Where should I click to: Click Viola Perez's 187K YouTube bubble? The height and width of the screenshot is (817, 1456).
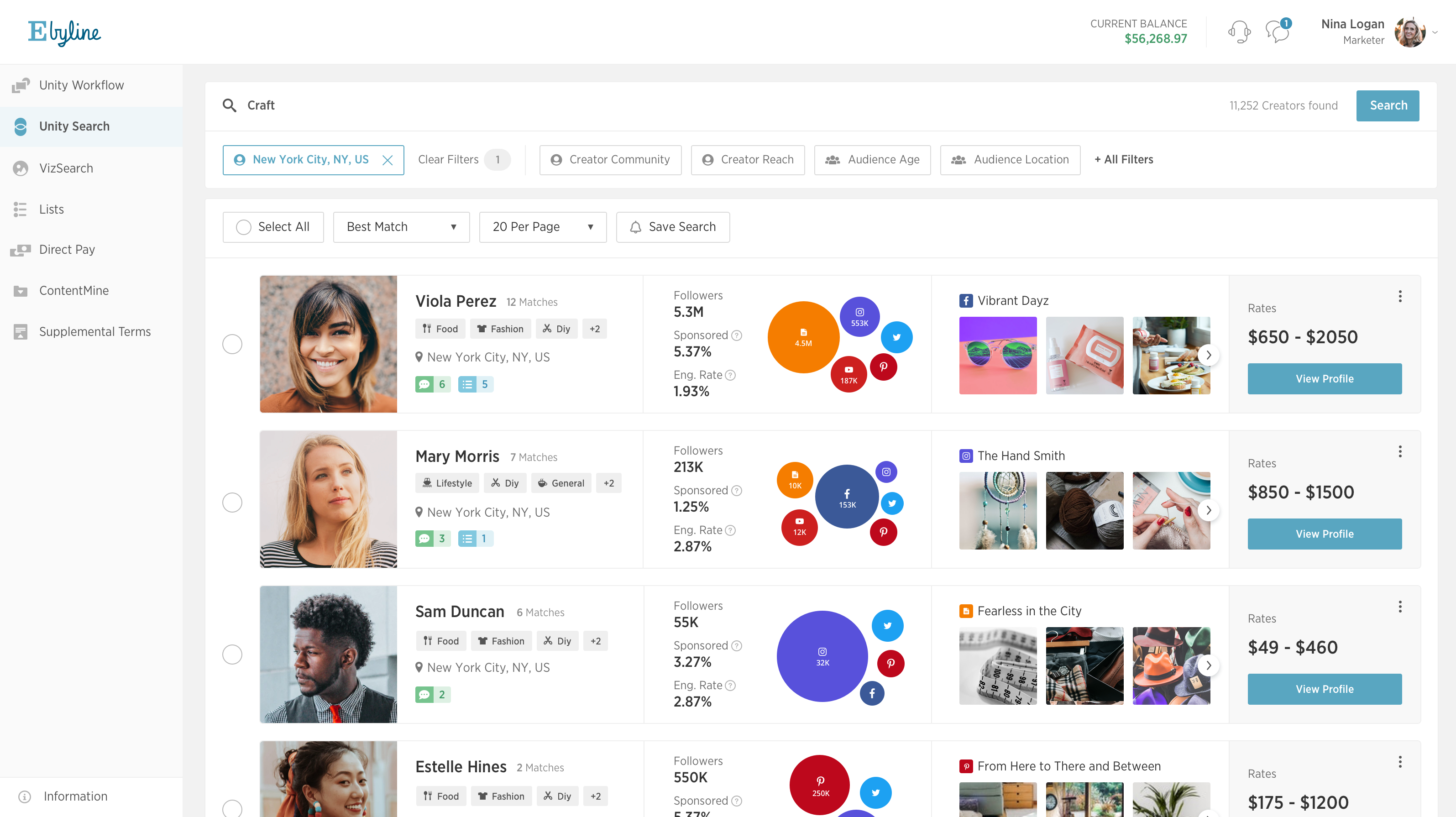click(848, 374)
